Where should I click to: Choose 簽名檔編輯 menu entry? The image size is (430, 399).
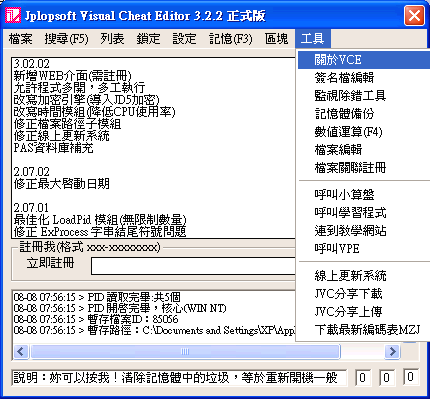(363, 78)
